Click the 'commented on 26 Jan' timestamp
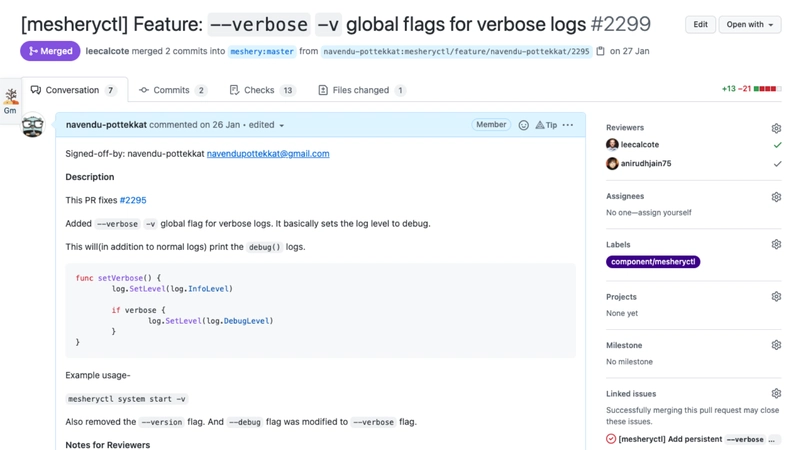 coord(194,125)
